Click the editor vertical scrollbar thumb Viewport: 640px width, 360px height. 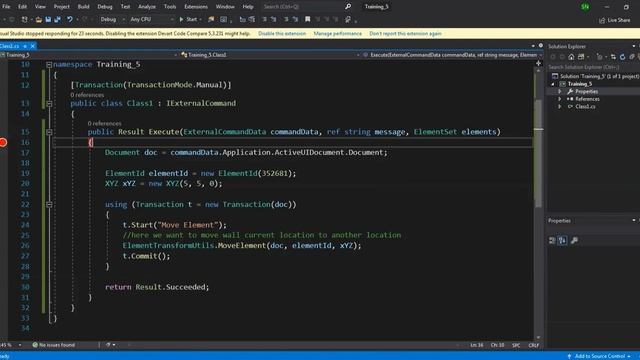tap(538, 153)
